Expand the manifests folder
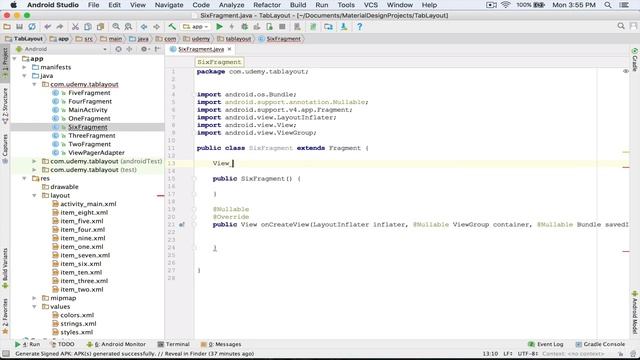 24,67
